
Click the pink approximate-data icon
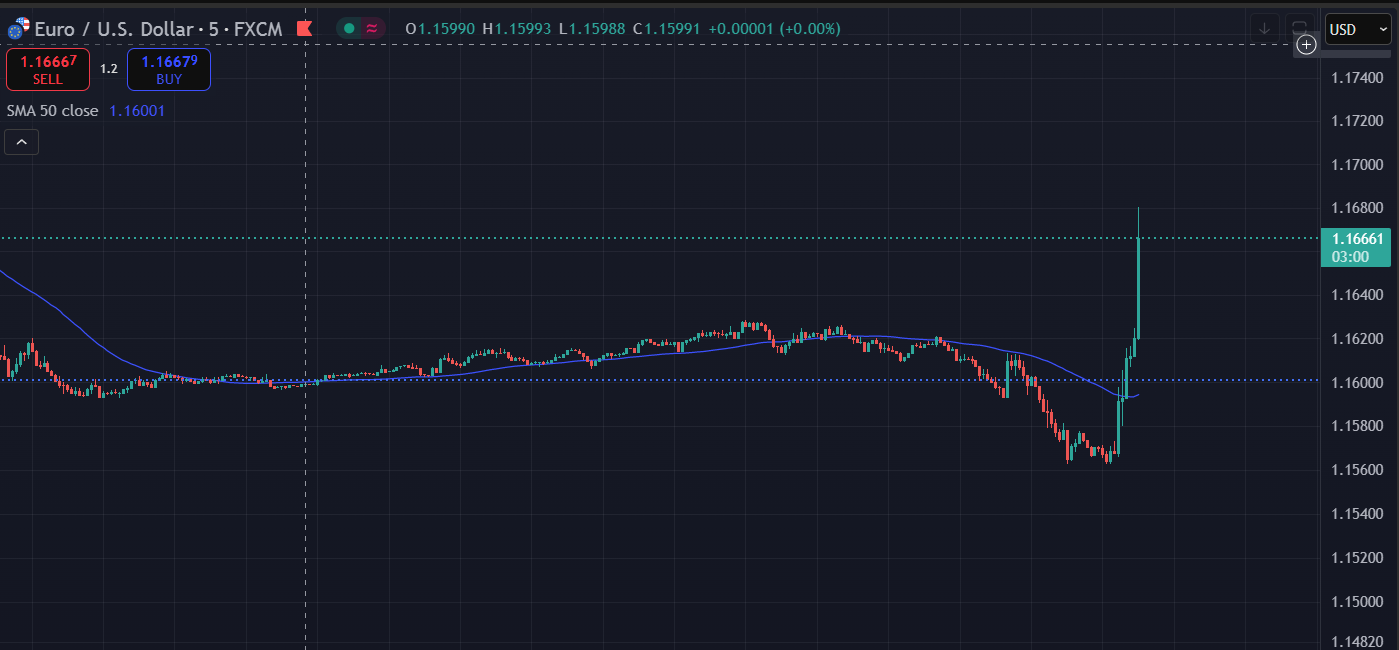(x=372, y=29)
